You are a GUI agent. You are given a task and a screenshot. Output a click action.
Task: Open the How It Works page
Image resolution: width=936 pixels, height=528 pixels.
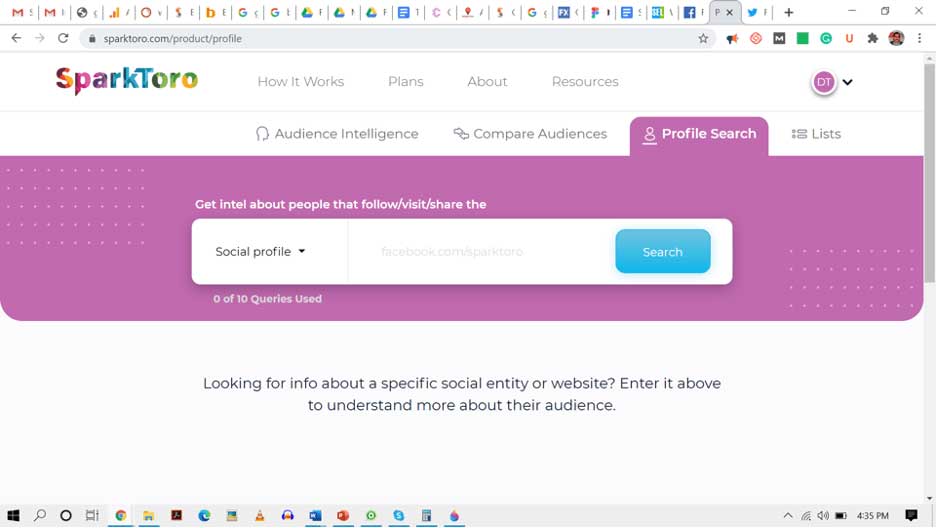coord(301,82)
